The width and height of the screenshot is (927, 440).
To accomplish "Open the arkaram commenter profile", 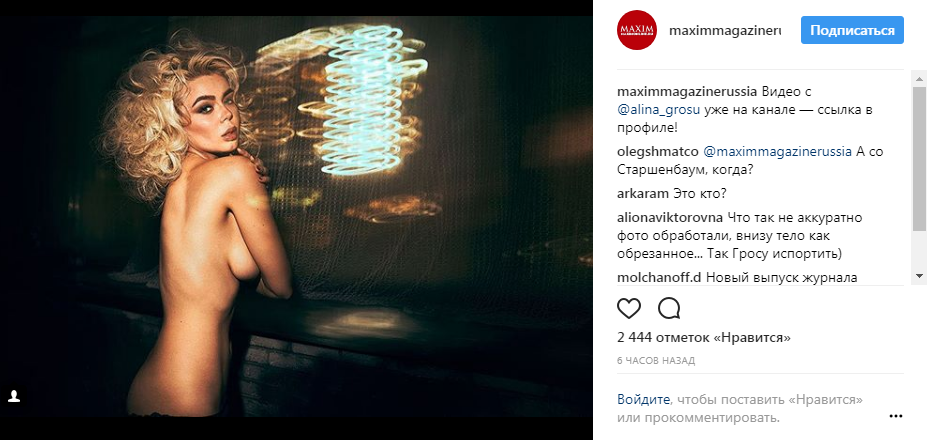I will 642,193.
